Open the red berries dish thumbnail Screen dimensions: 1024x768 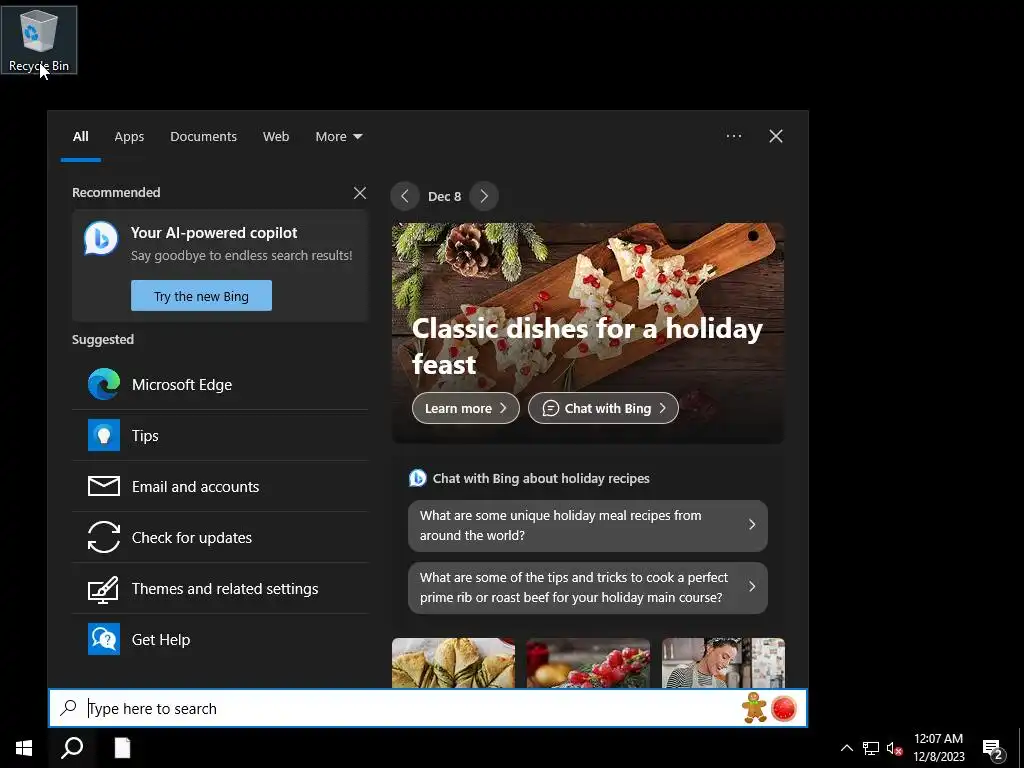(588, 663)
